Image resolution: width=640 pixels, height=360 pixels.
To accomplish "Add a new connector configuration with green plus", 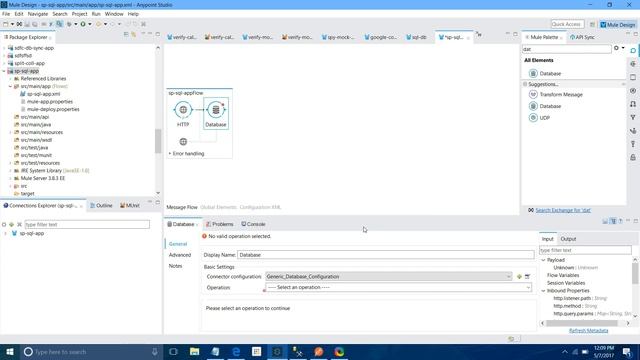I will click(519, 277).
